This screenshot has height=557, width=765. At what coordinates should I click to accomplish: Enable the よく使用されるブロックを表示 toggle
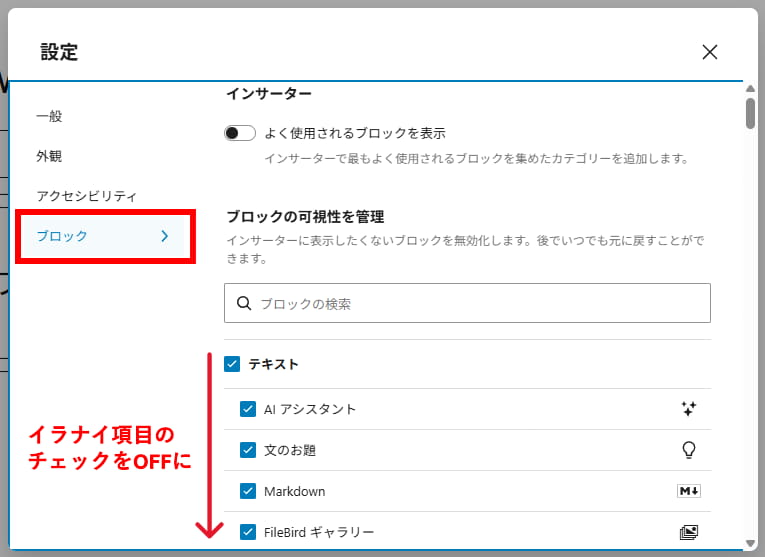(x=240, y=133)
